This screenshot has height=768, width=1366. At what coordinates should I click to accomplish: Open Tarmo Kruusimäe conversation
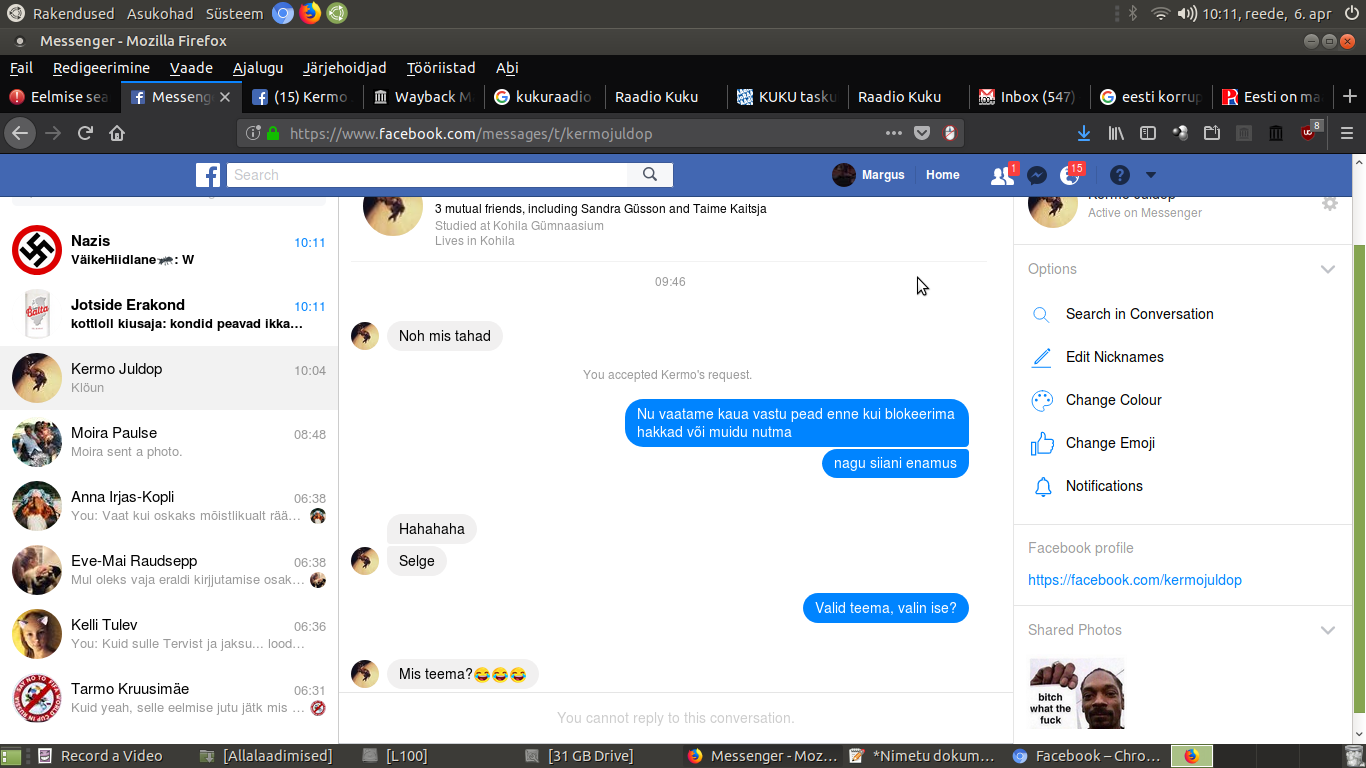coord(169,698)
